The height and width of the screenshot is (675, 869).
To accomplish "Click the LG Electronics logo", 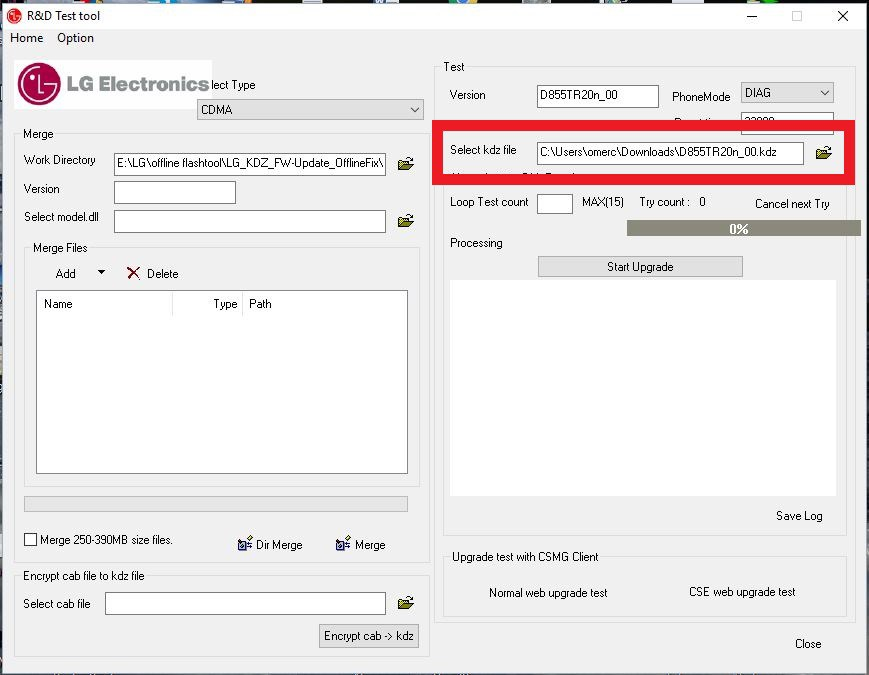I will (113, 84).
